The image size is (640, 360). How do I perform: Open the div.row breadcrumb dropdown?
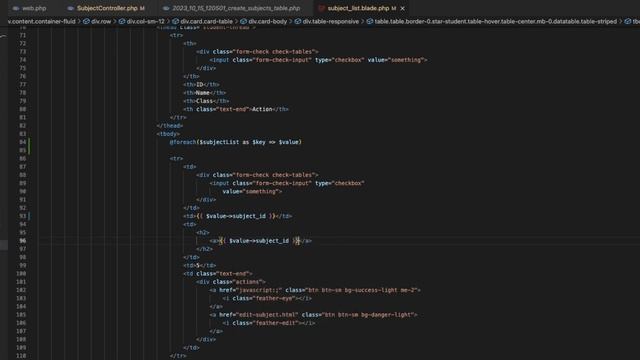101,21
